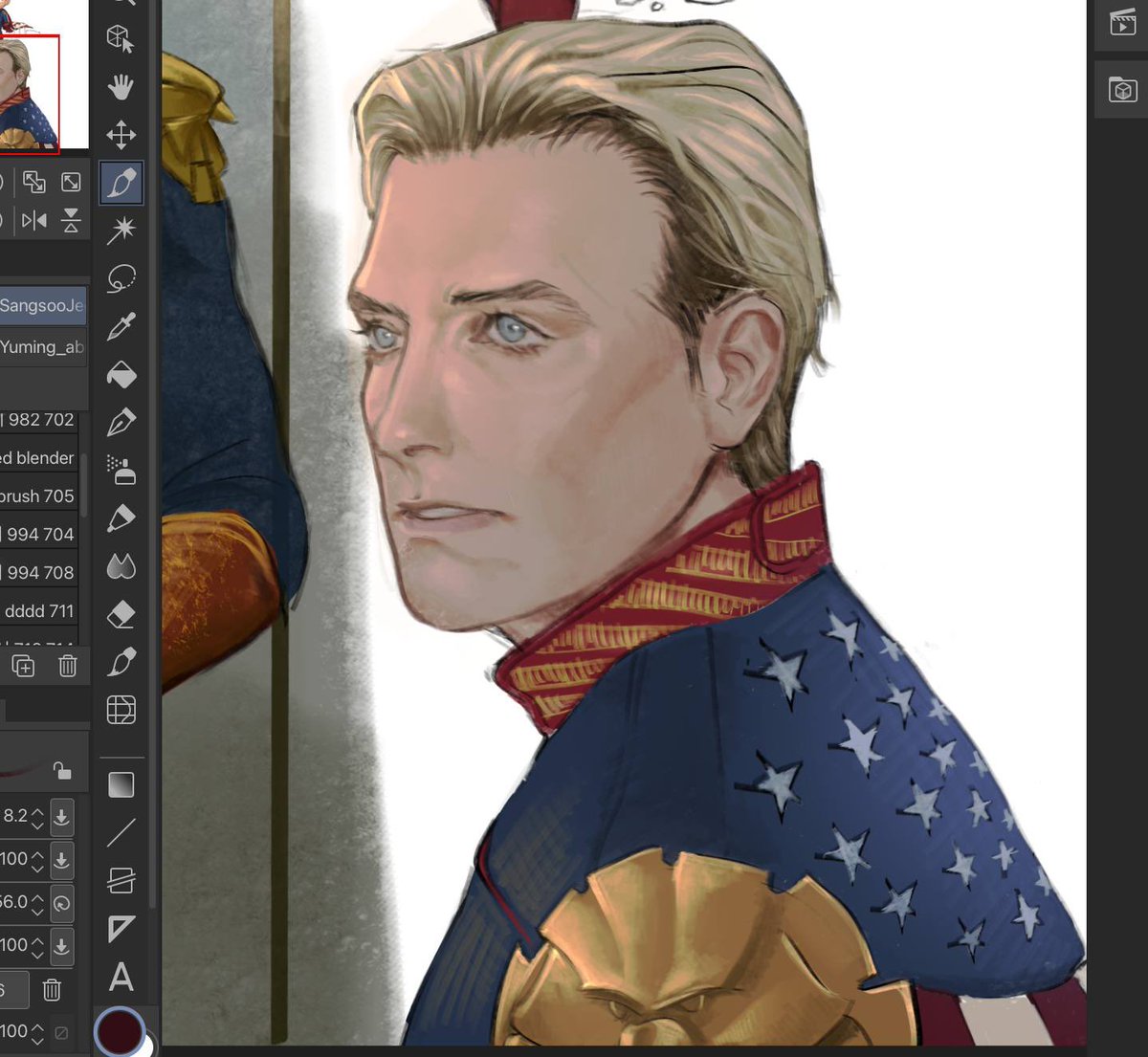Select the Pen nib tool
1148x1057 pixels.
[x=121, y=422]
